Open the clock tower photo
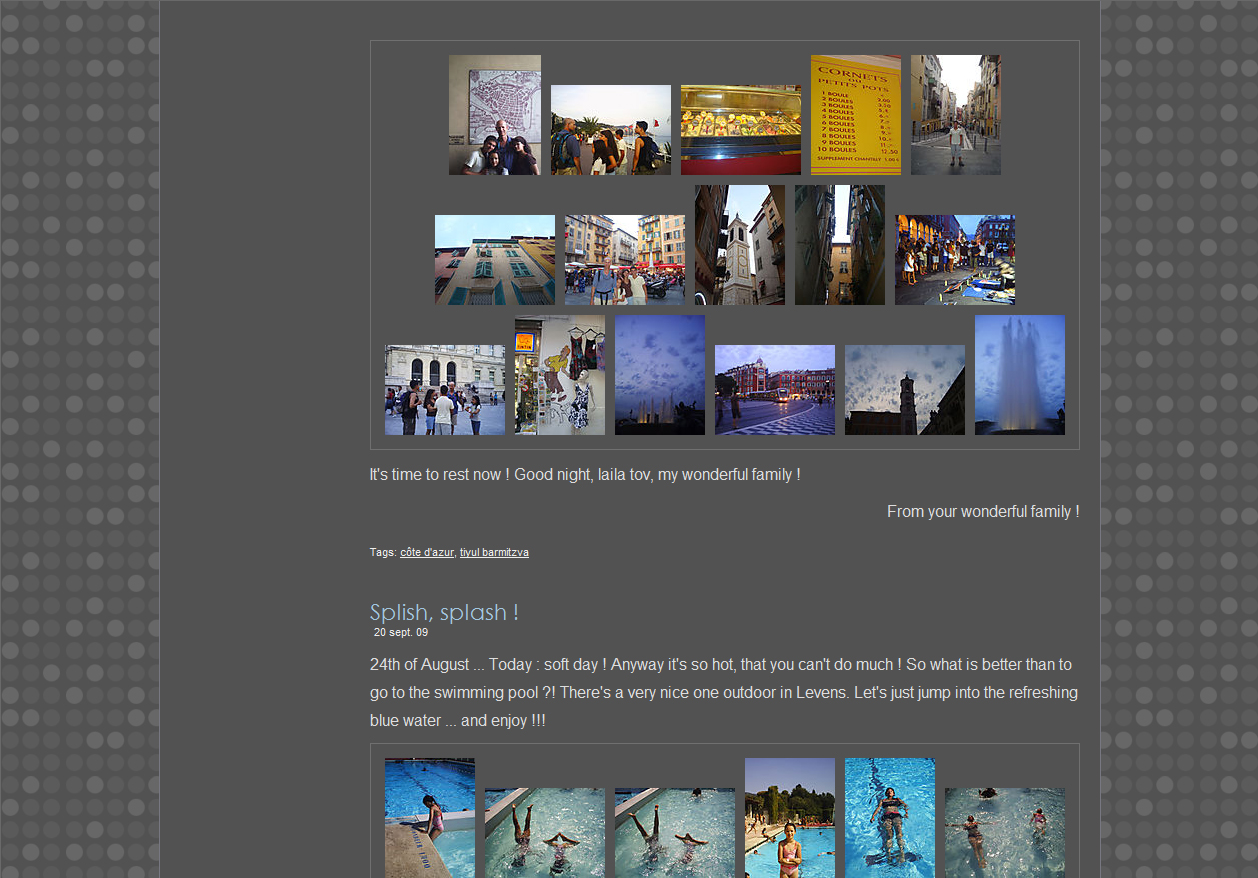Screen dimensions: 1258x878 [x=739, y=245]
